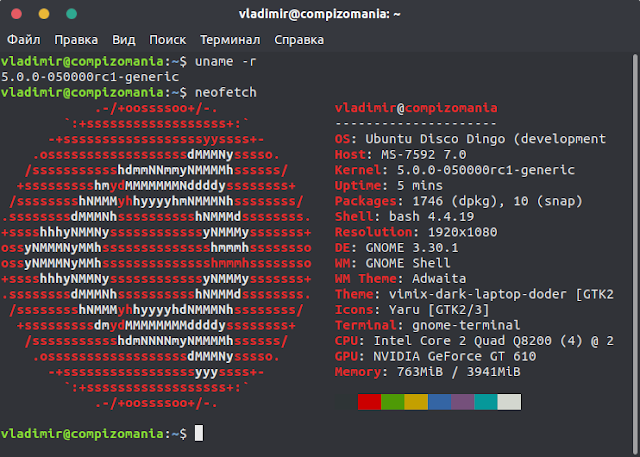Click the window title vladimir@compizomania
Image resolution: width=640 pixels, height=457 pixels.
coord(320,14)
